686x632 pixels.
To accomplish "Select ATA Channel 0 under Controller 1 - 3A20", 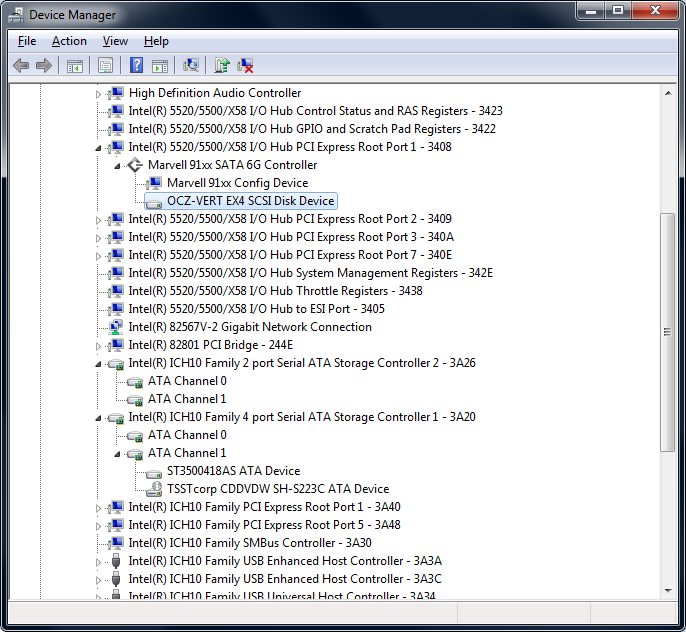I will tap(187, 435).
